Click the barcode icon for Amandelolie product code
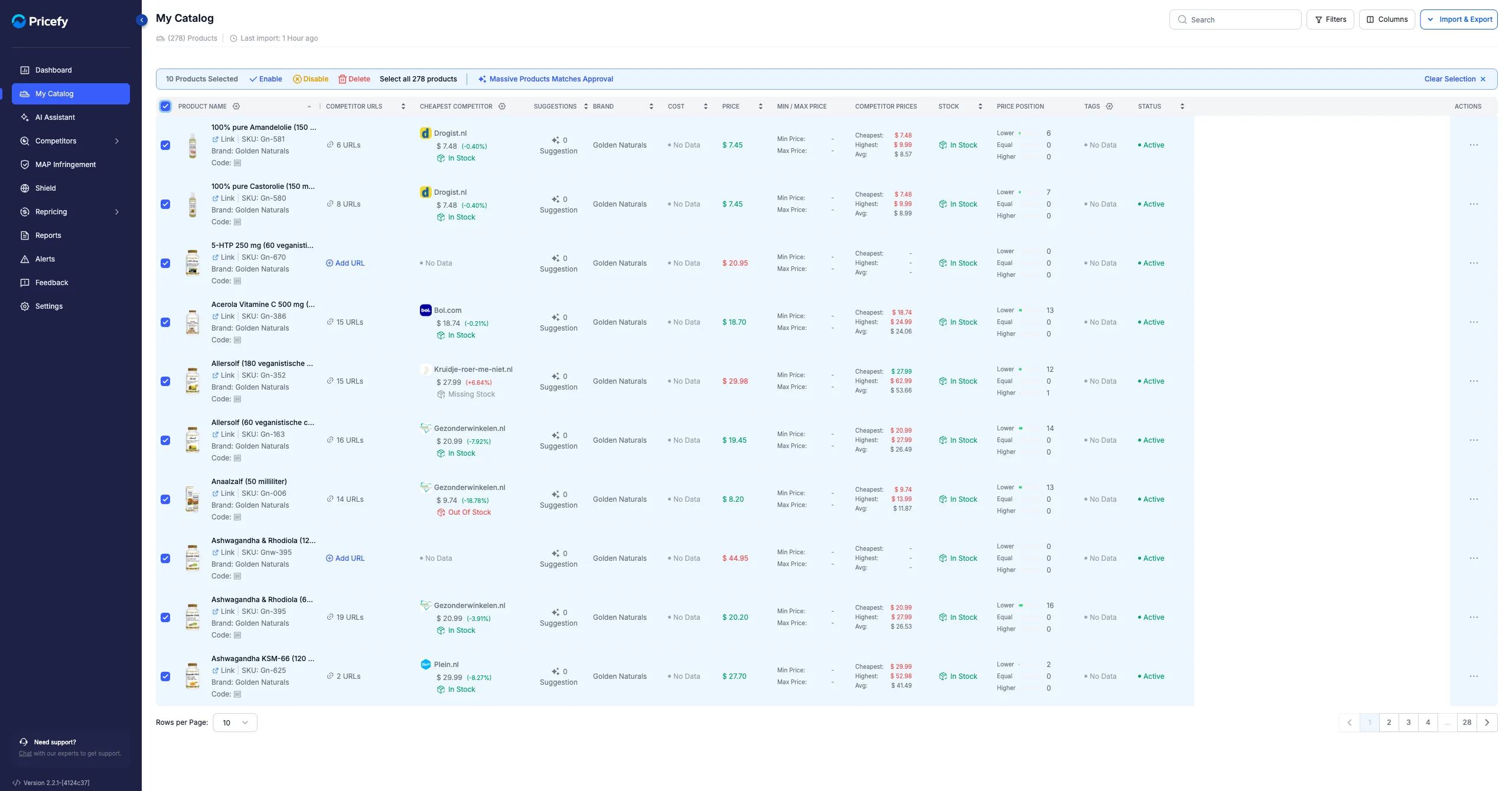1512x791 pixels. pyautogui.click(x=237, y=163)
